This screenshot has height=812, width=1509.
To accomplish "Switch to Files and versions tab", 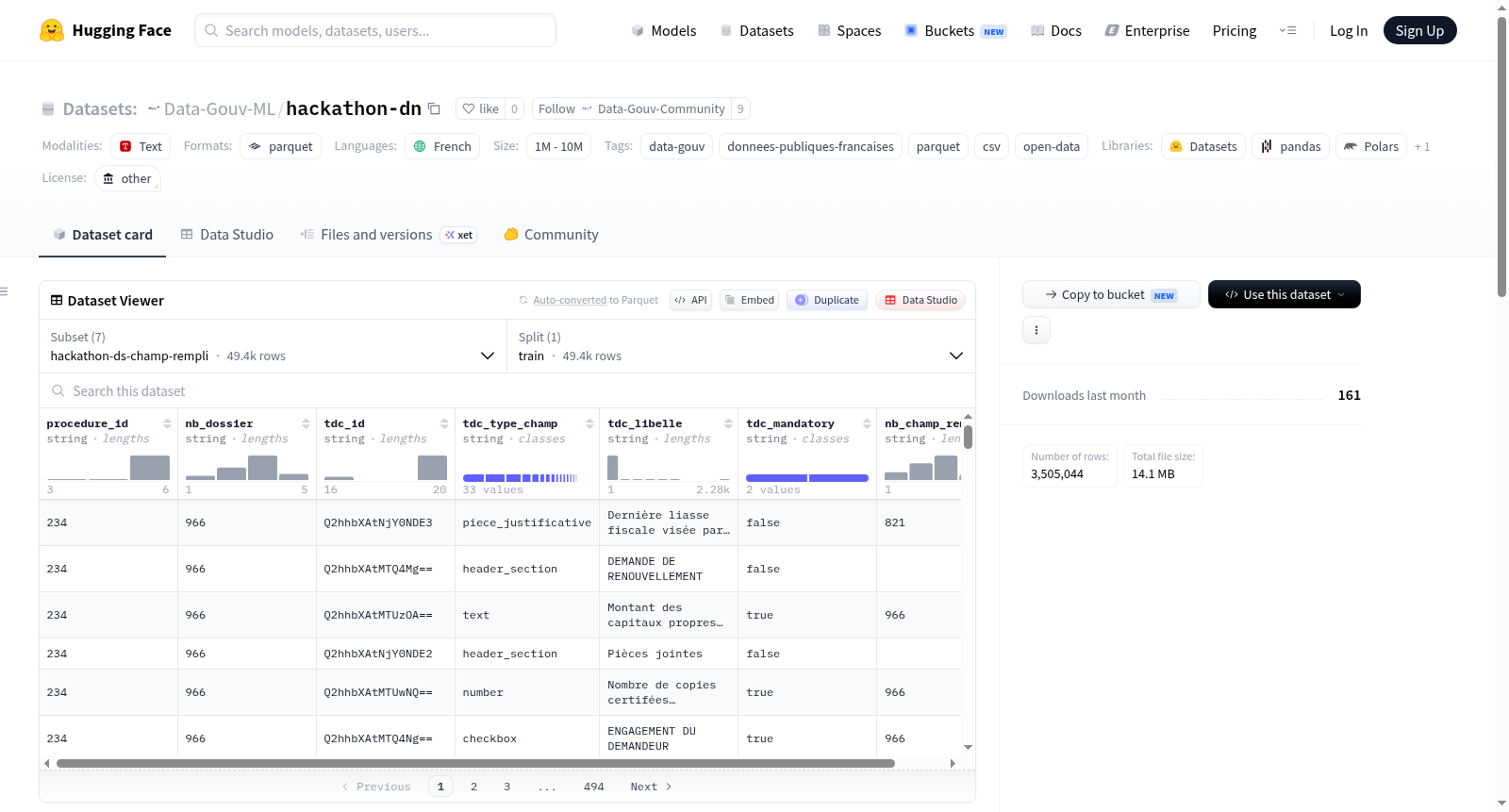I will pos(389,235).
